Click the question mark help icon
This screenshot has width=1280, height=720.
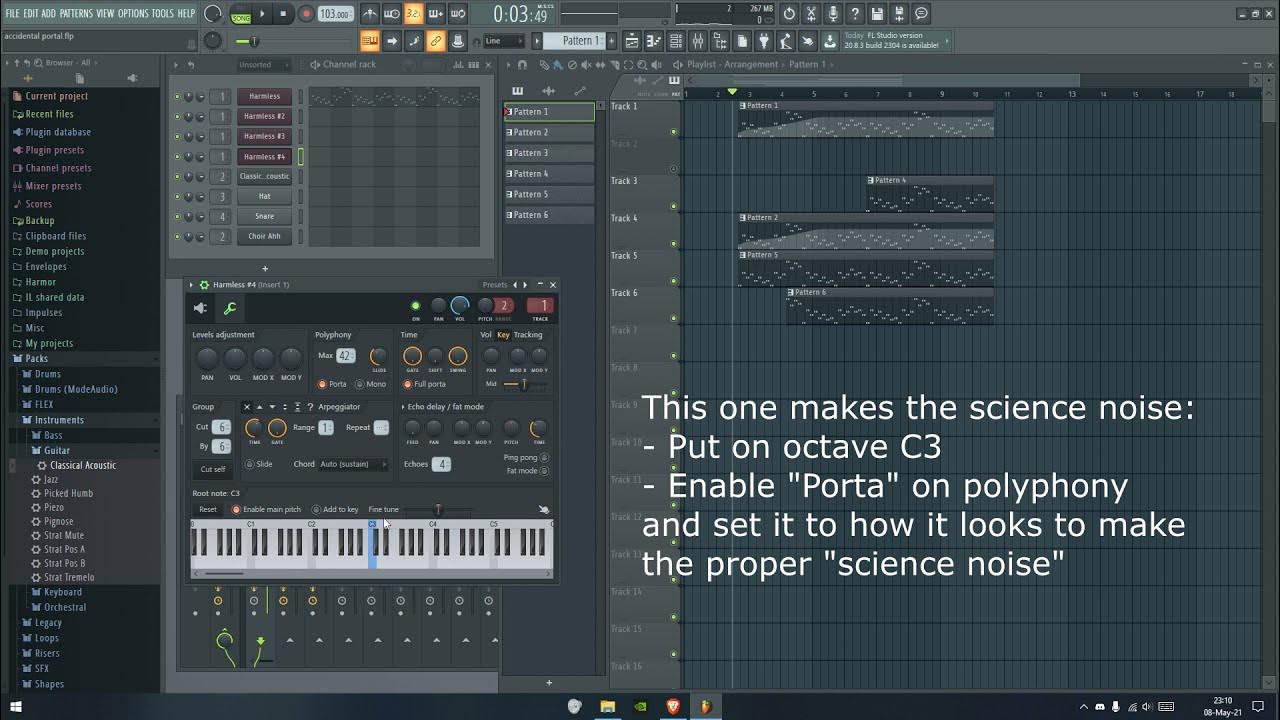click(854, 14)
